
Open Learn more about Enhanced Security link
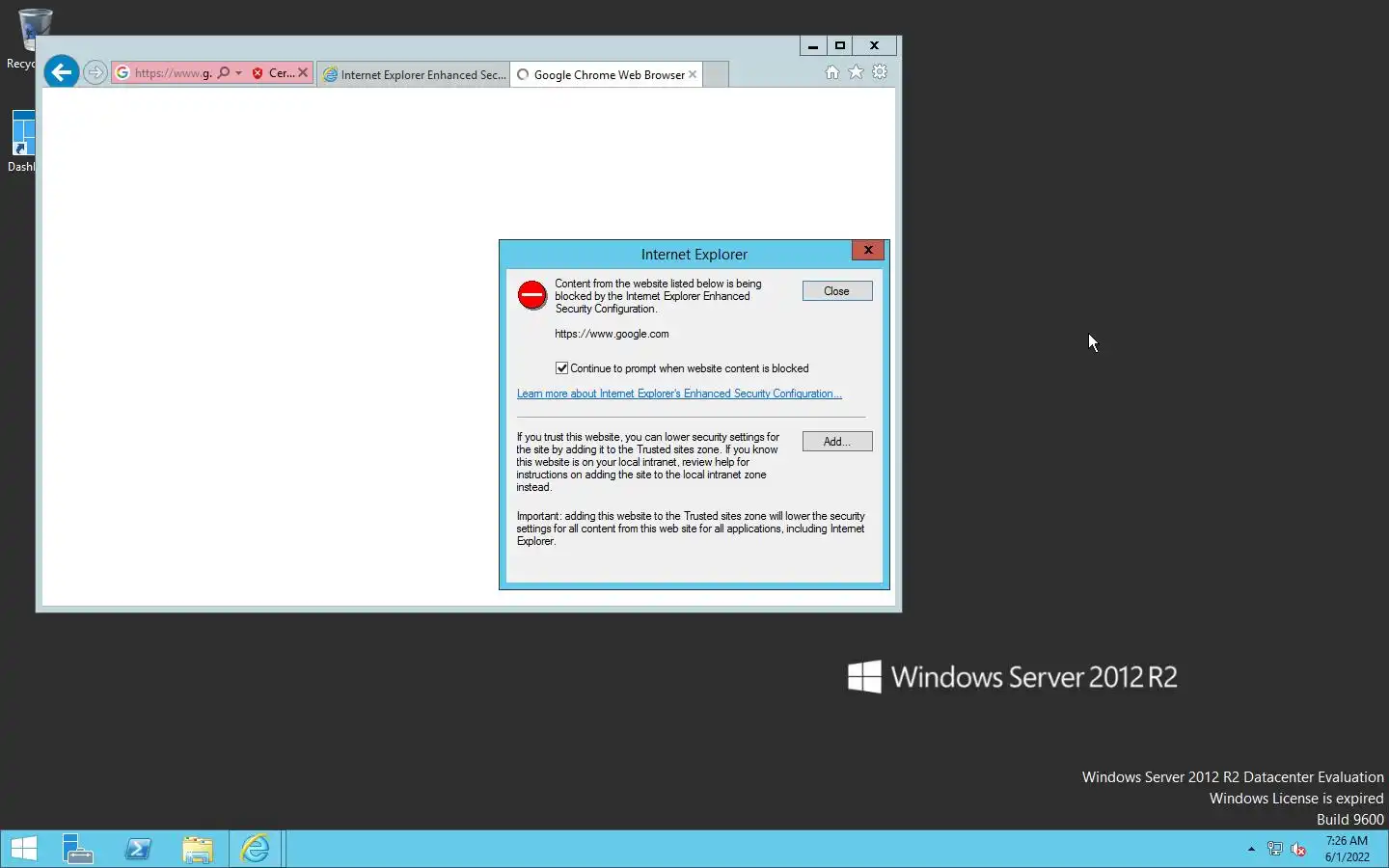click(x=679, y=393)
